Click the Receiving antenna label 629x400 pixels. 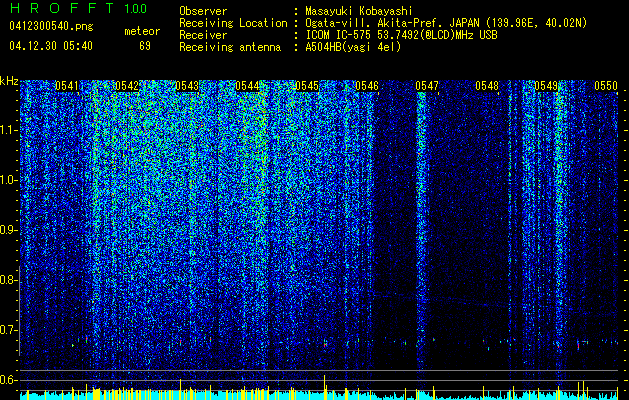tap(230, 47)
